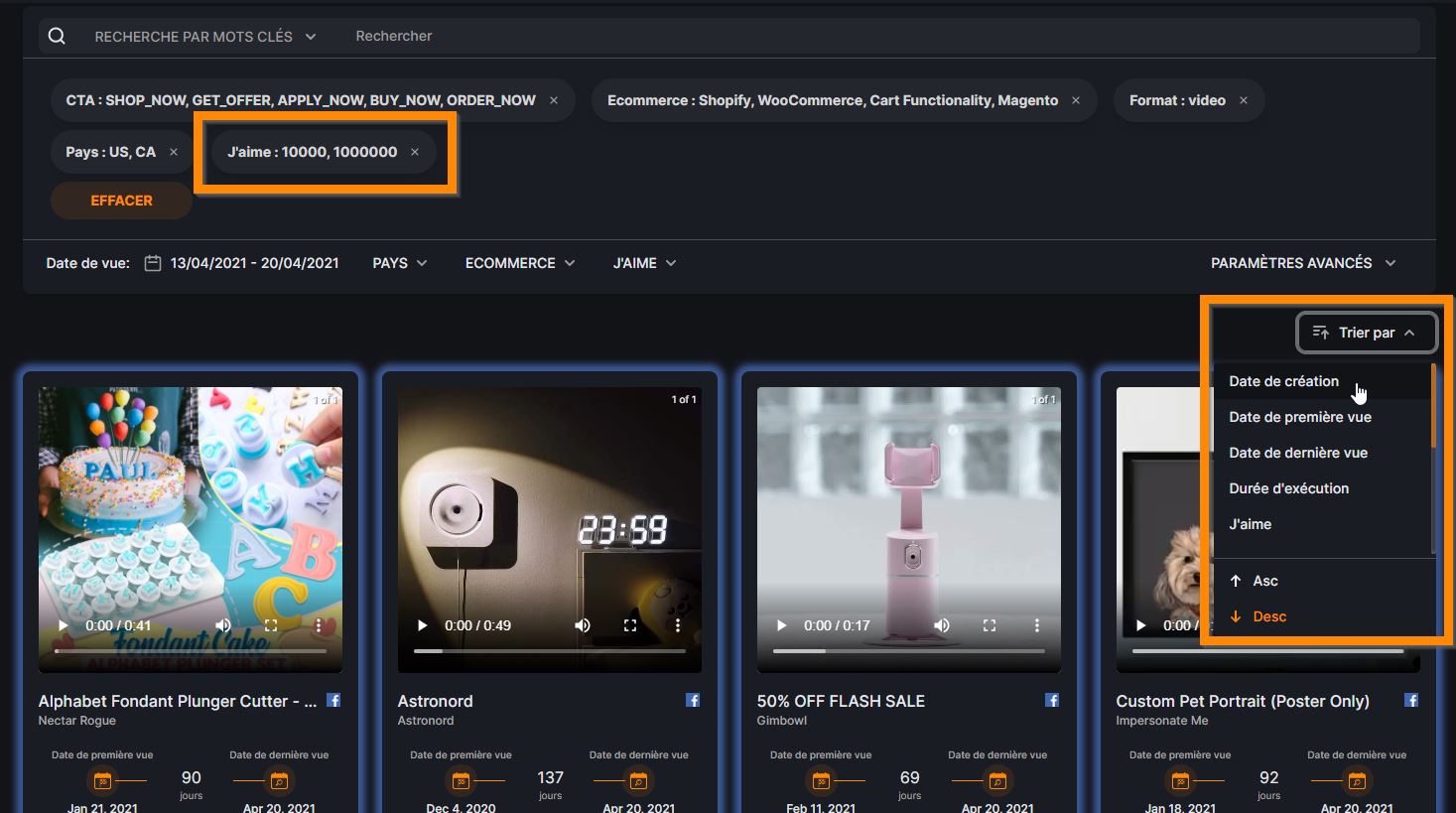Click the Nectar Rogue advertiser name

77,721
